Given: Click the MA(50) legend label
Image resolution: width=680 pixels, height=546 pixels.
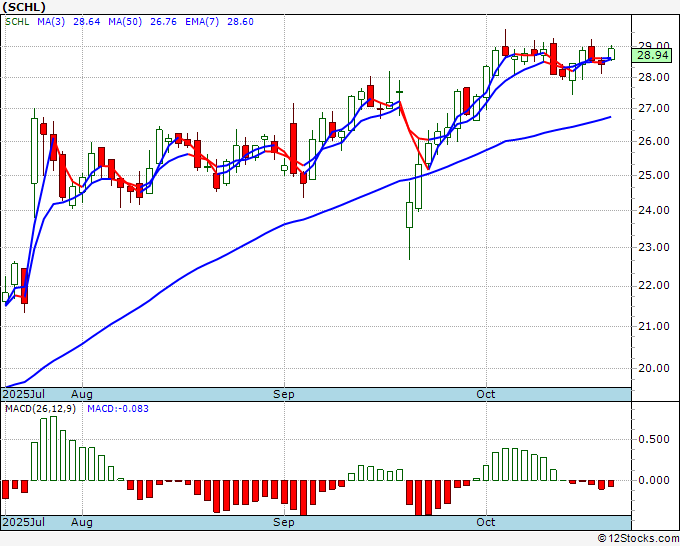Looking at the screenshot, I should [125, 22].
